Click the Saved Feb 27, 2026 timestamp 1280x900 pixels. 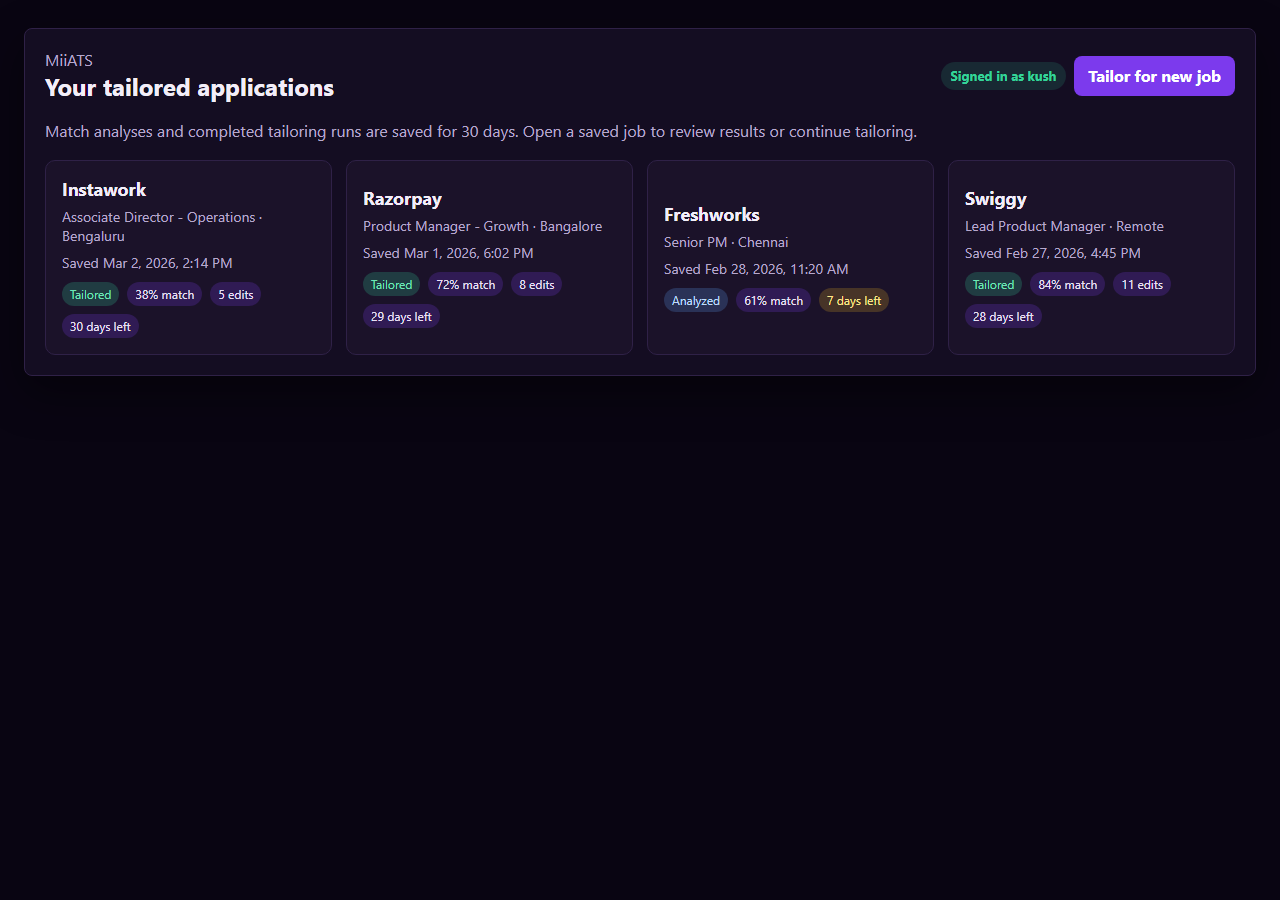click(x=1053, y=253)
